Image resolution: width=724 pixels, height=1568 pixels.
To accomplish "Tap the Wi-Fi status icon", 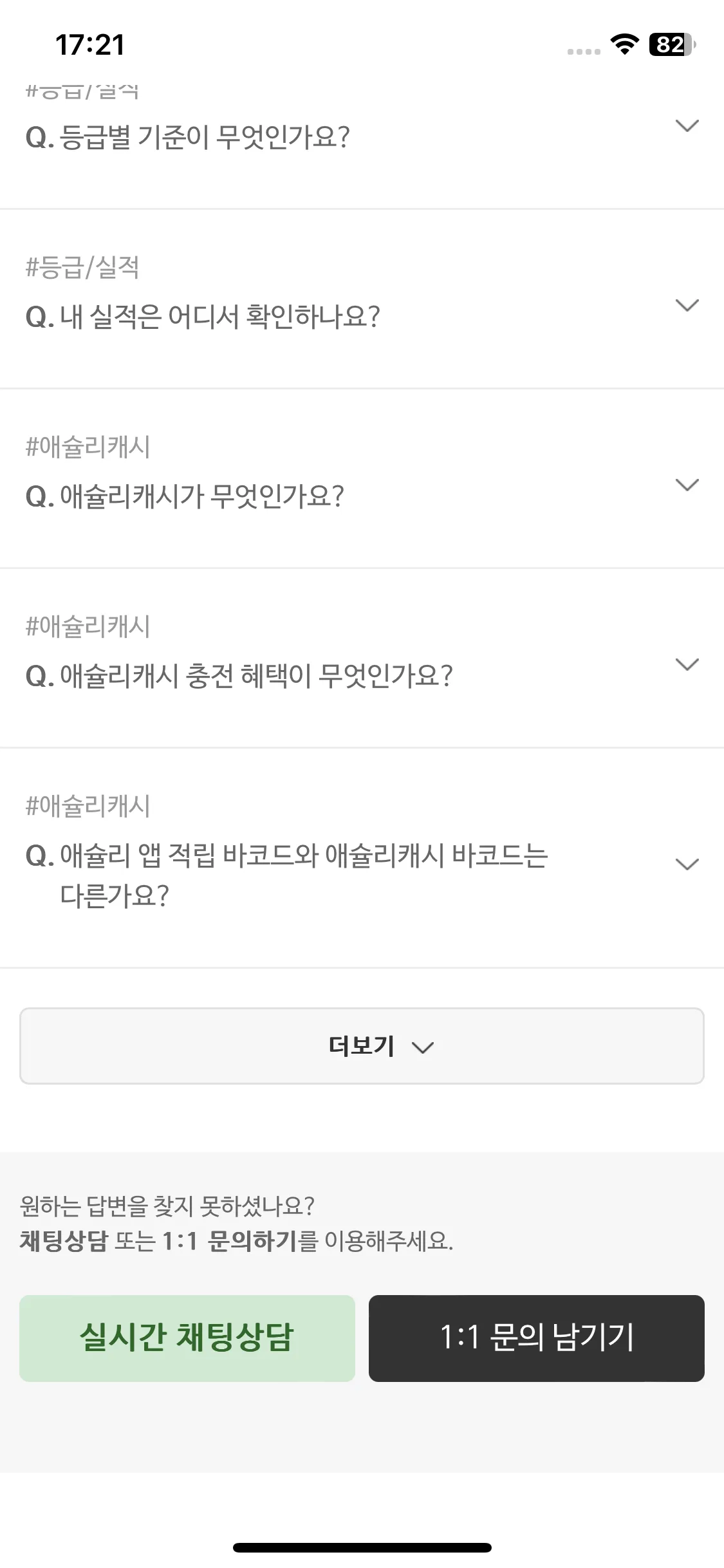I will tap(624, 44).
